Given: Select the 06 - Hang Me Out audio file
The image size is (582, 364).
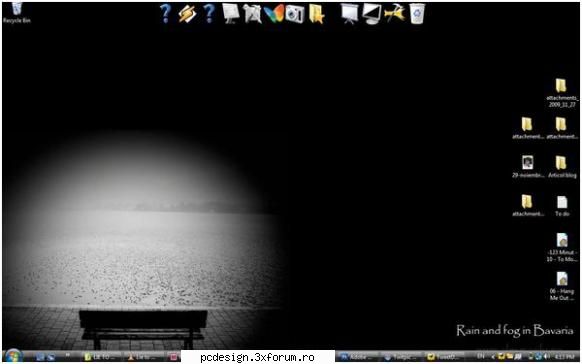Looking at the screenshot, I should [x=562, y=286].
